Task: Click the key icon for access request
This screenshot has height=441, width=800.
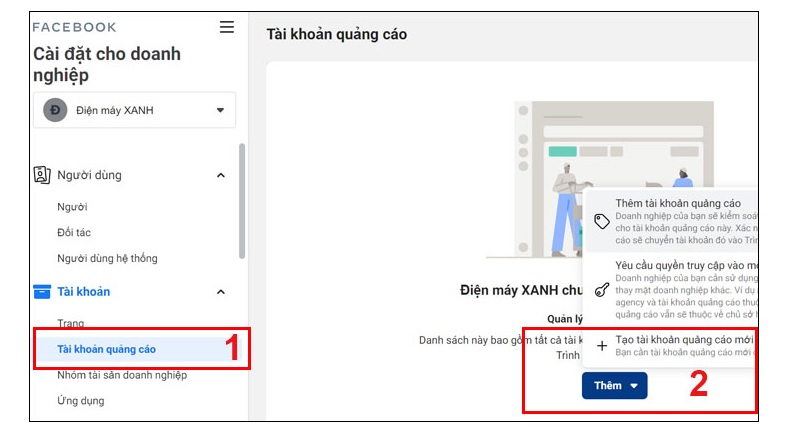Action: tap(602, 290)
